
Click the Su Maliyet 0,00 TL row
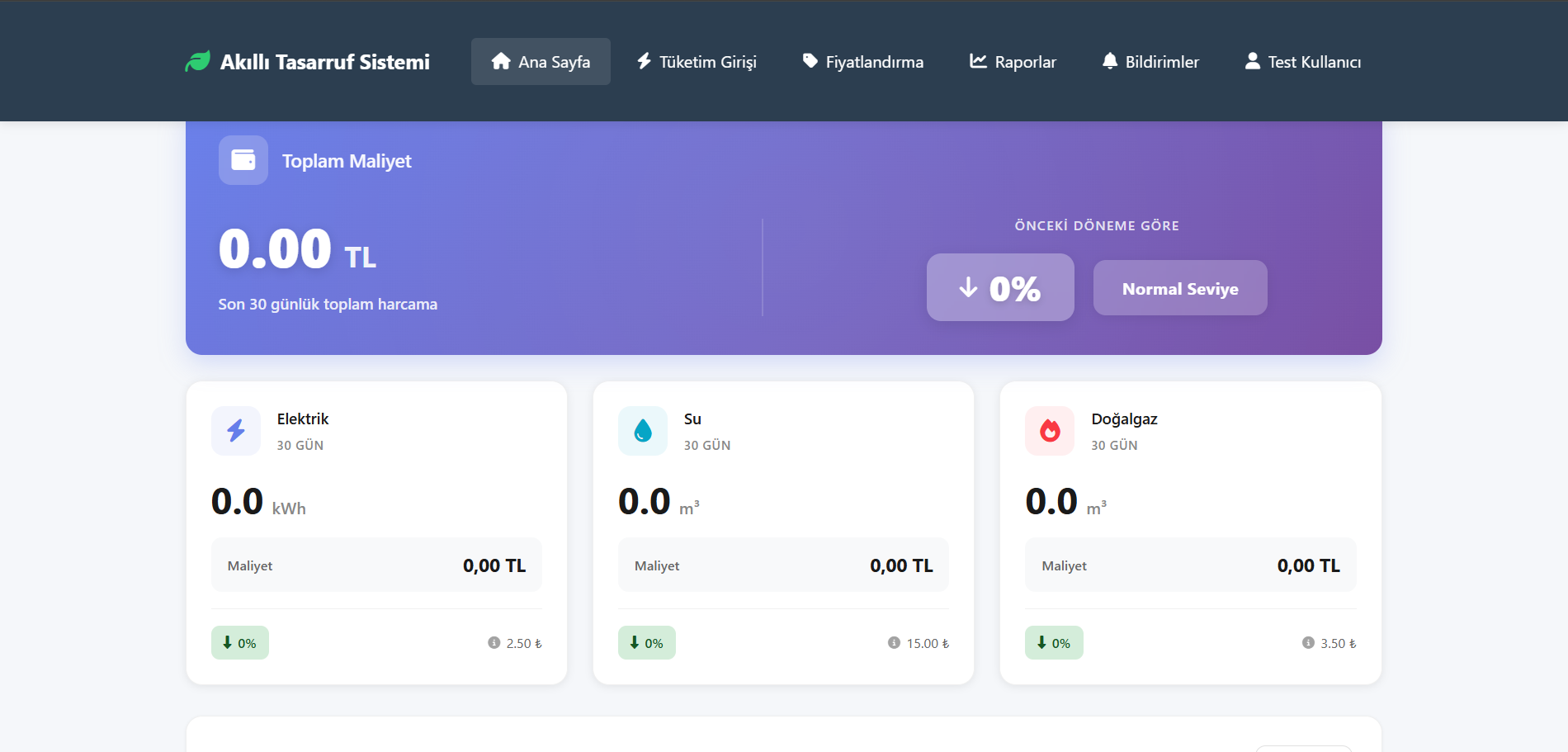783,565
